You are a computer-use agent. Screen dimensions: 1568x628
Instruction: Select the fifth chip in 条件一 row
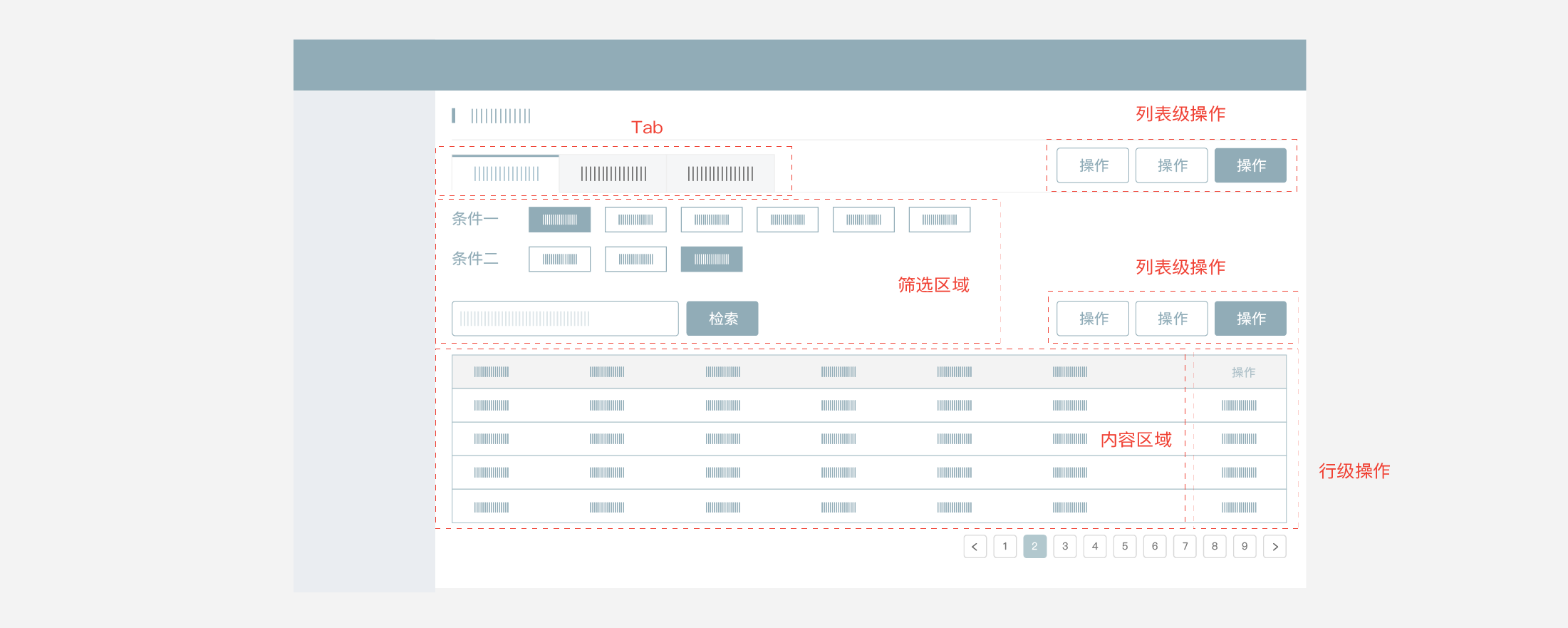(863, 220)
